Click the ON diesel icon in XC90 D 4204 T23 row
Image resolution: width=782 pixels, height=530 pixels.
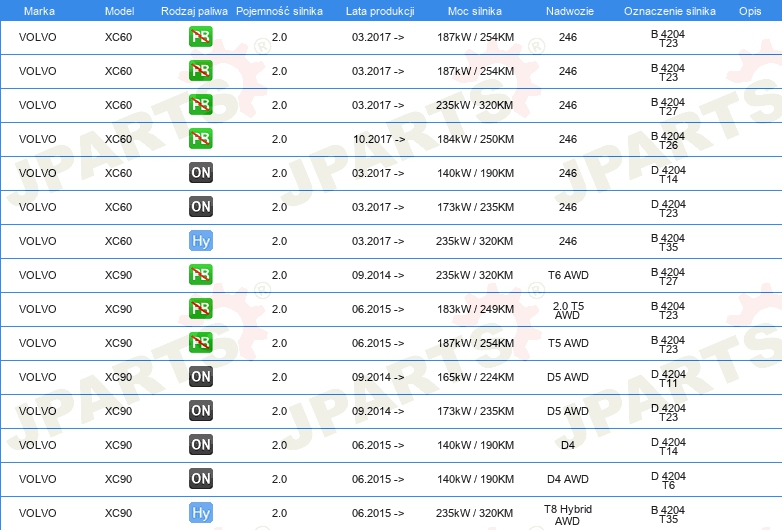pyautogui.click(x=200, y=410)
